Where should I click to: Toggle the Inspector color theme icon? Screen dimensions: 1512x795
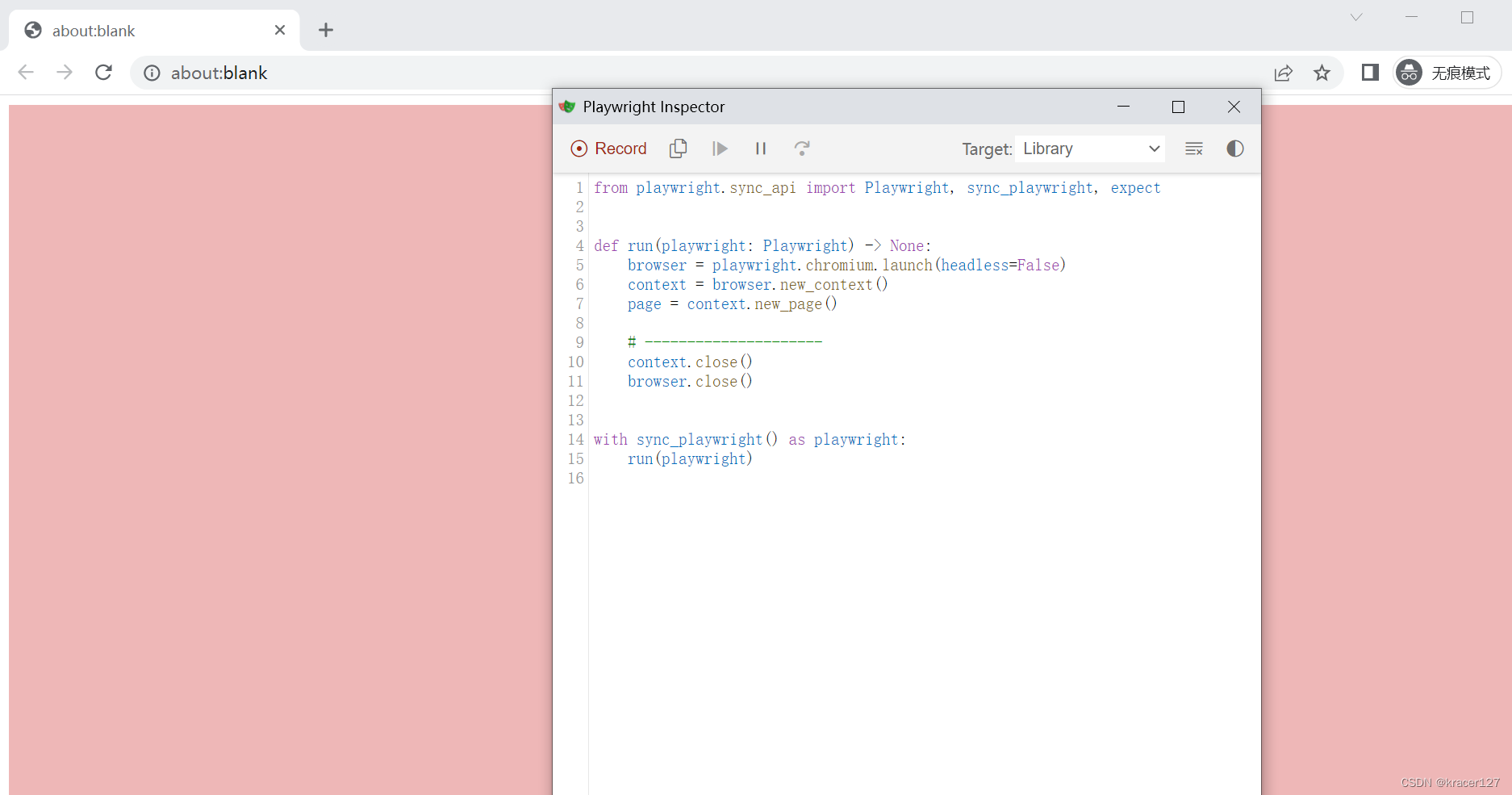point(1235,149)
